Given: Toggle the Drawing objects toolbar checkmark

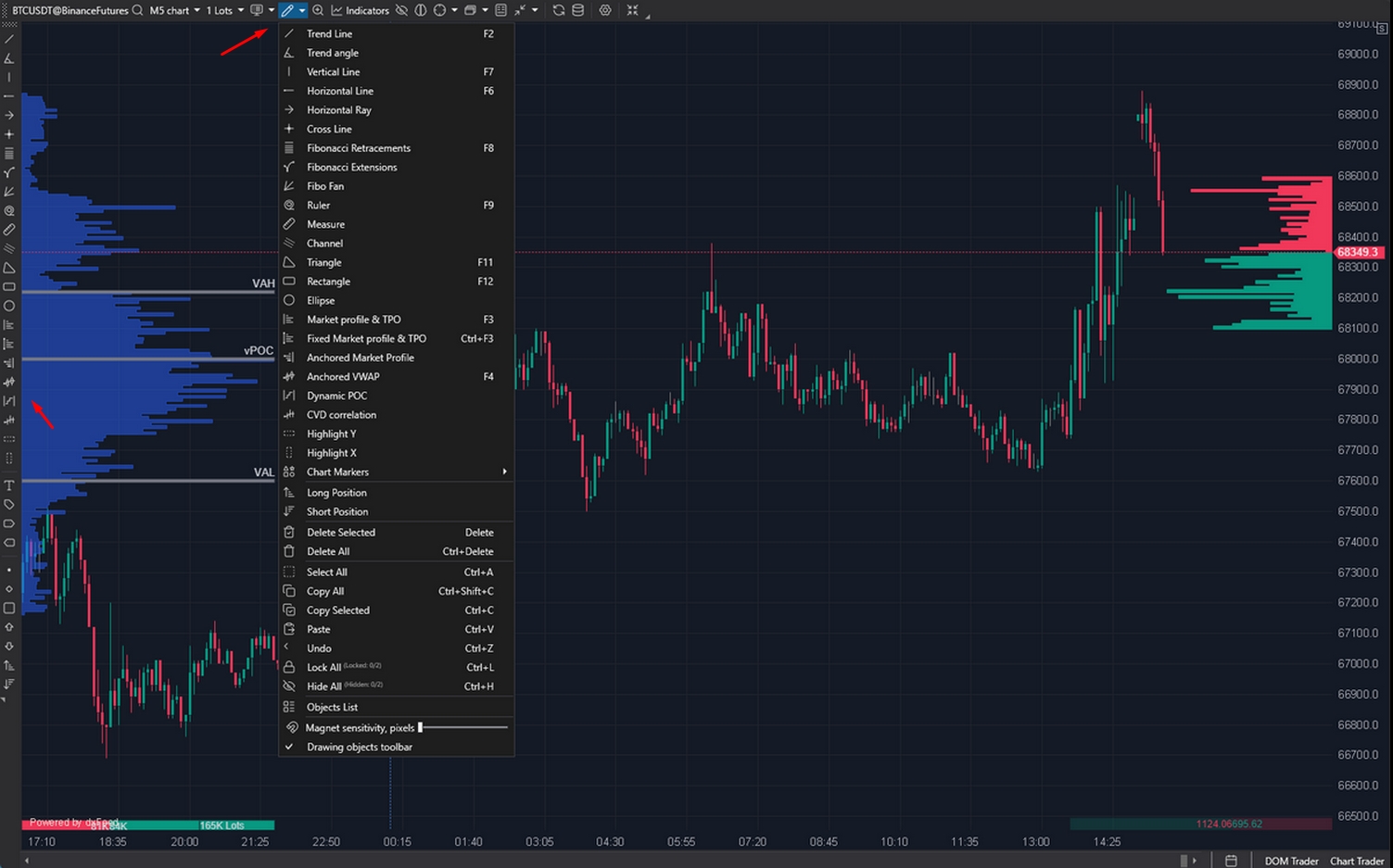Looking at the screenshot, I should pos(359,747).
